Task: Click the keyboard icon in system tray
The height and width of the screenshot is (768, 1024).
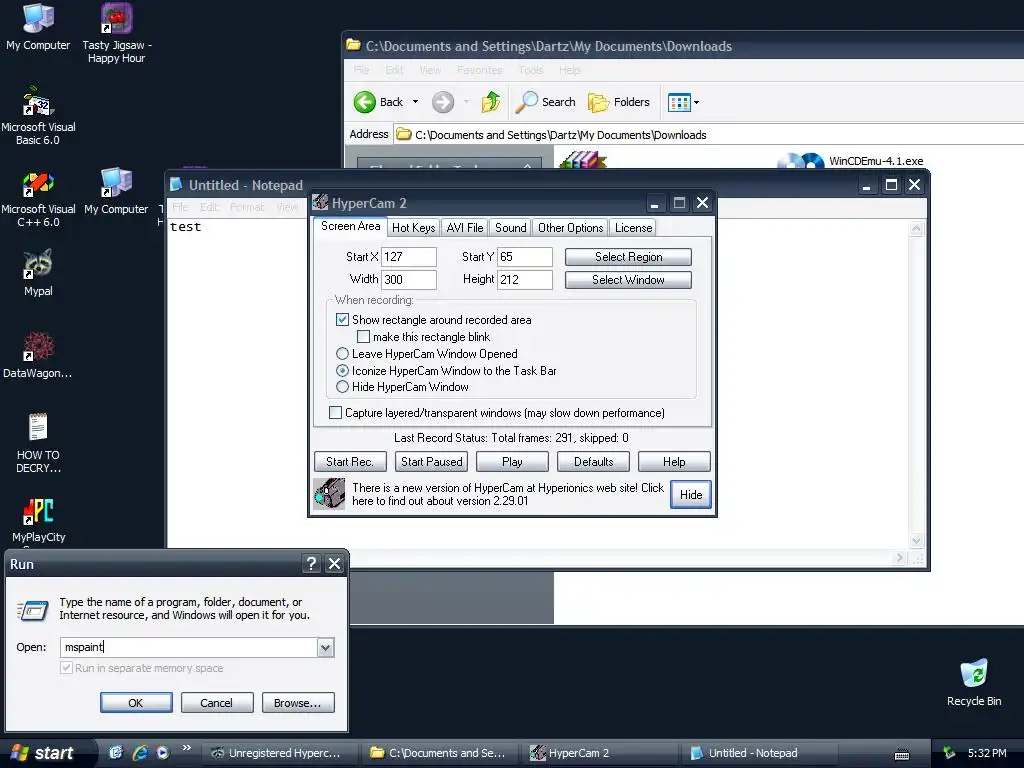Action: pyautogui.click(x=902, y=754)
